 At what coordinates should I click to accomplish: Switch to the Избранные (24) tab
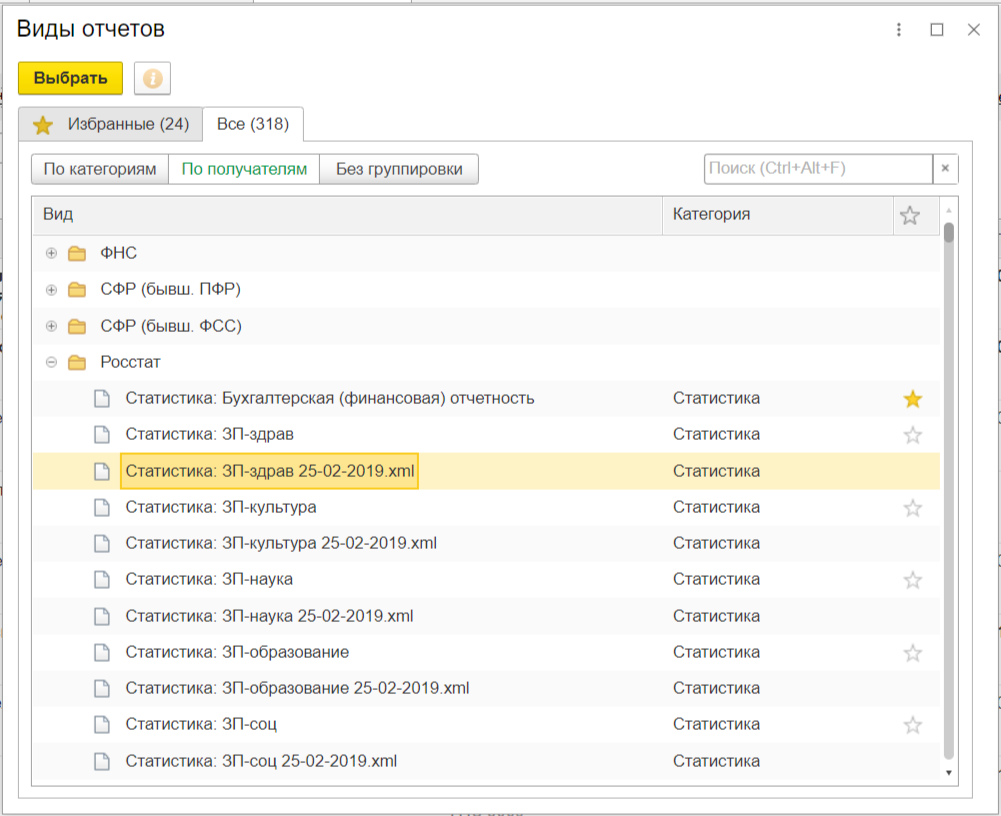pos(111,125)
